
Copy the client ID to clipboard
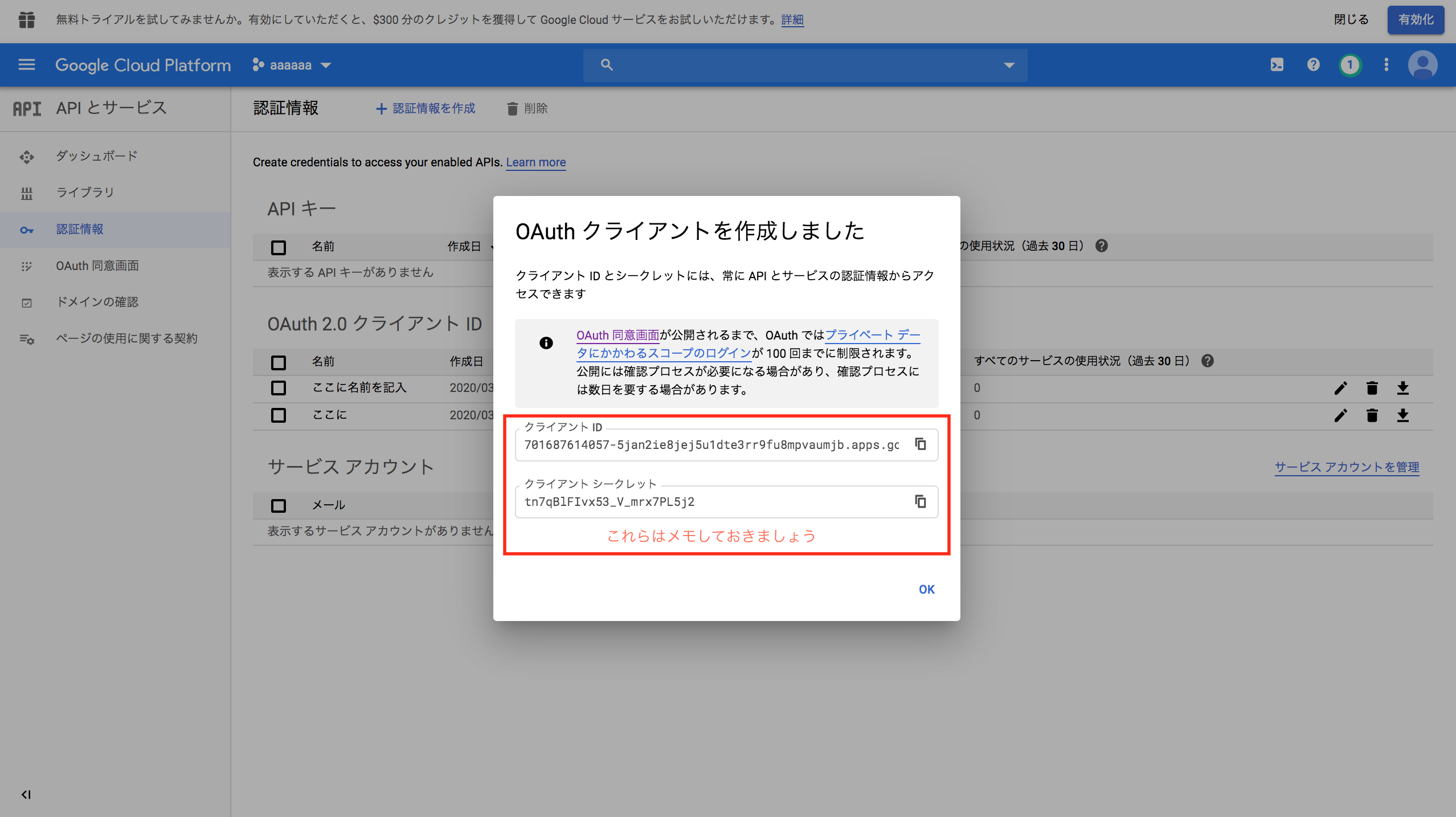[921, 444]
